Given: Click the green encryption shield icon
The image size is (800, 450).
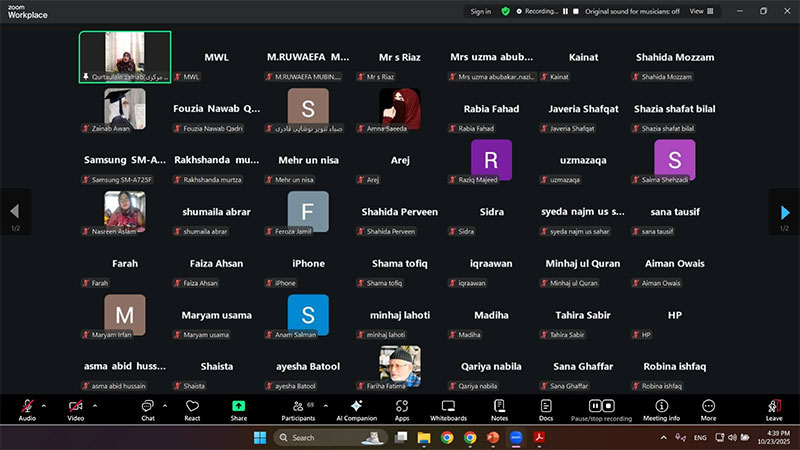Looking at the screenshot, I should point(505,11).
